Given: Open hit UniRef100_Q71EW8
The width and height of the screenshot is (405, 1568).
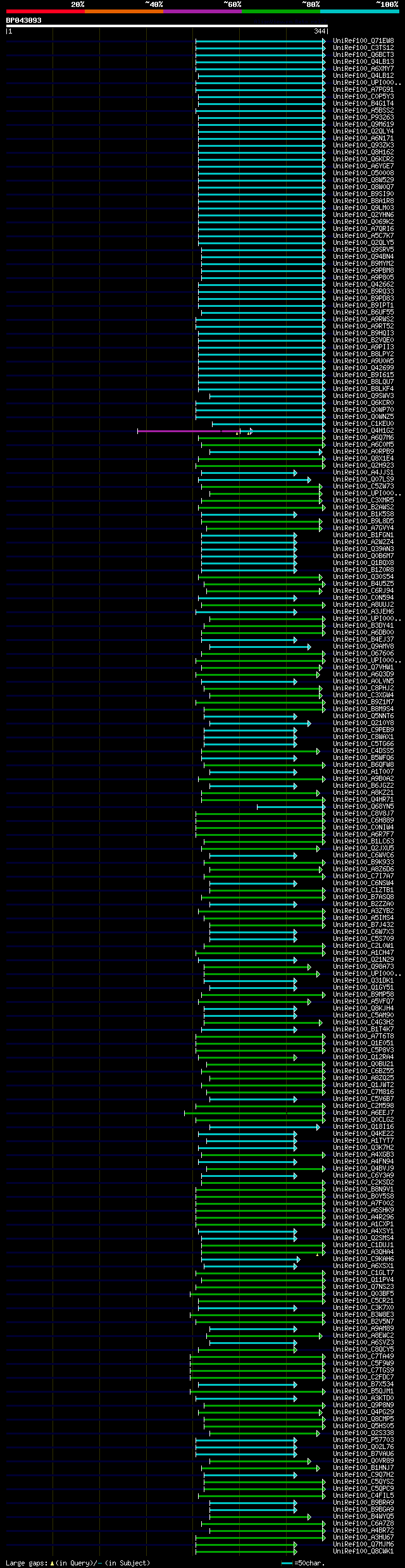Looking at the screenshot, I should (363, 41).
